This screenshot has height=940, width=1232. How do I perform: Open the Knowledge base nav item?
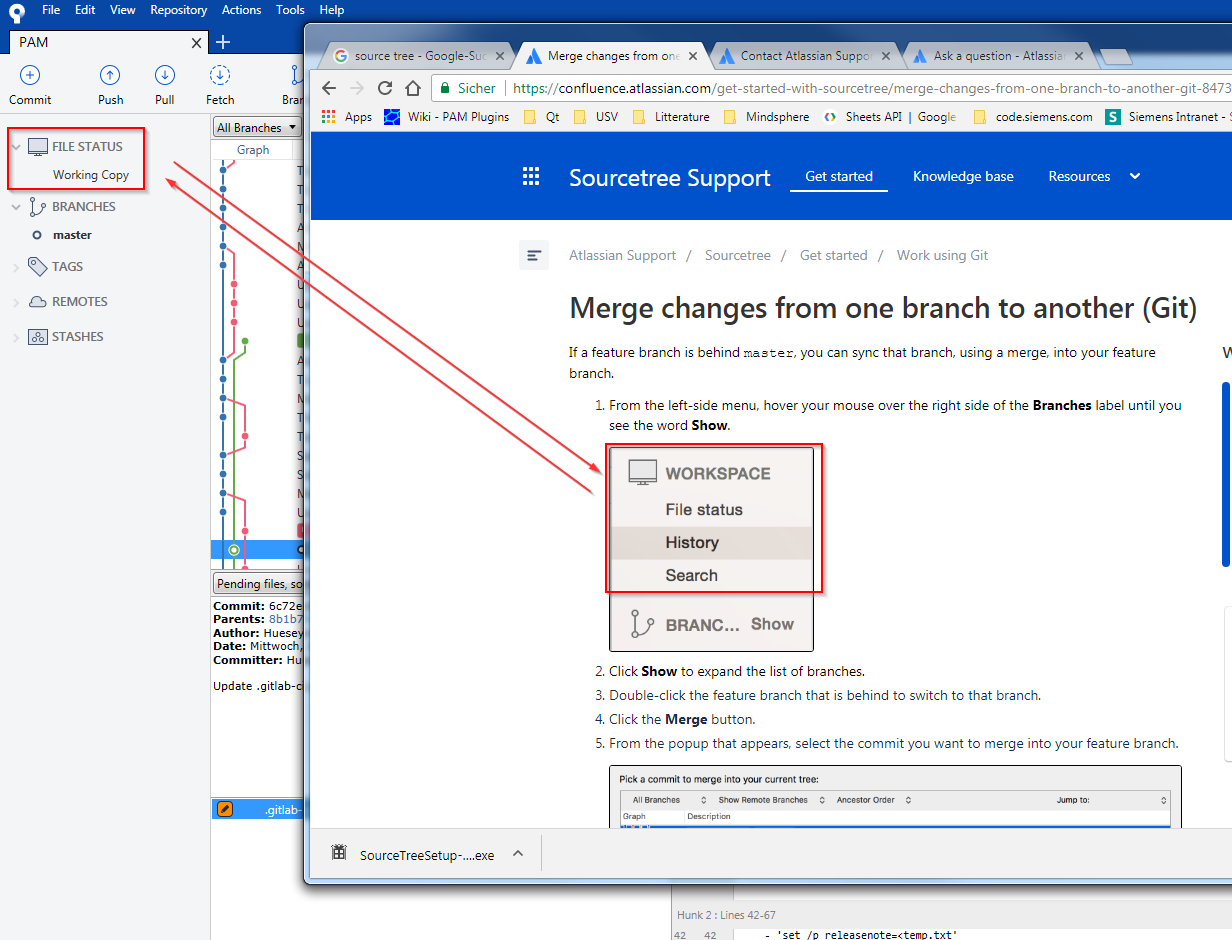click(x=963, y=176)
